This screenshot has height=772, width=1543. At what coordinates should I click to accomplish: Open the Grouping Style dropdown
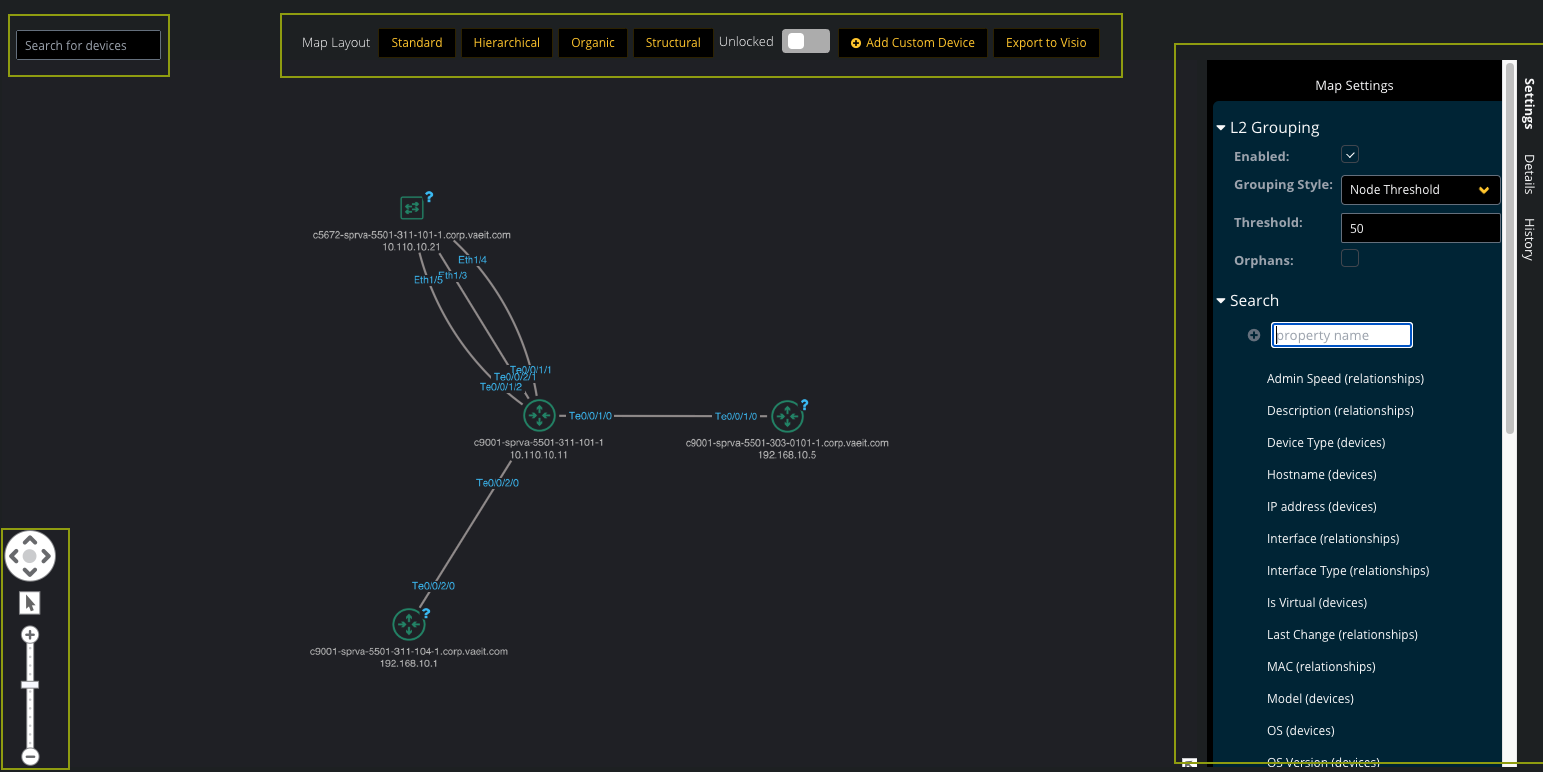[x=1420, y=189]
